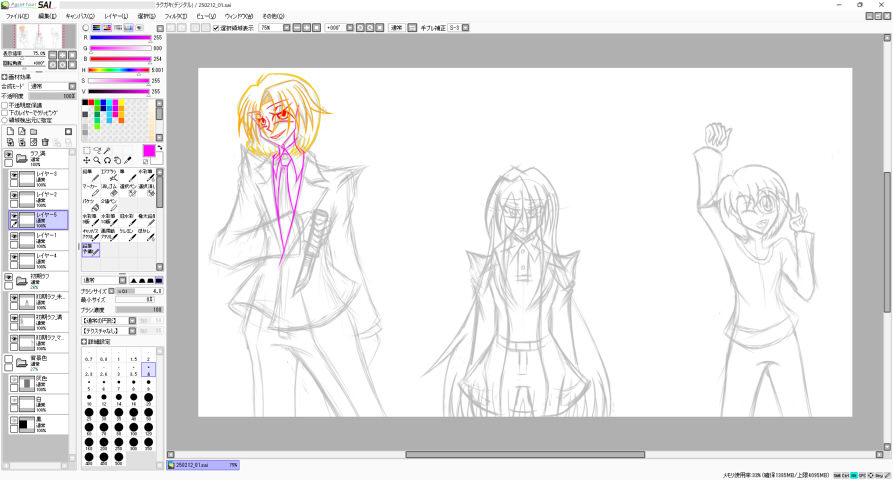The width and height of the screenshot is (893, 480).
Task: Select the rotate view tool
Action: point(107,161)
